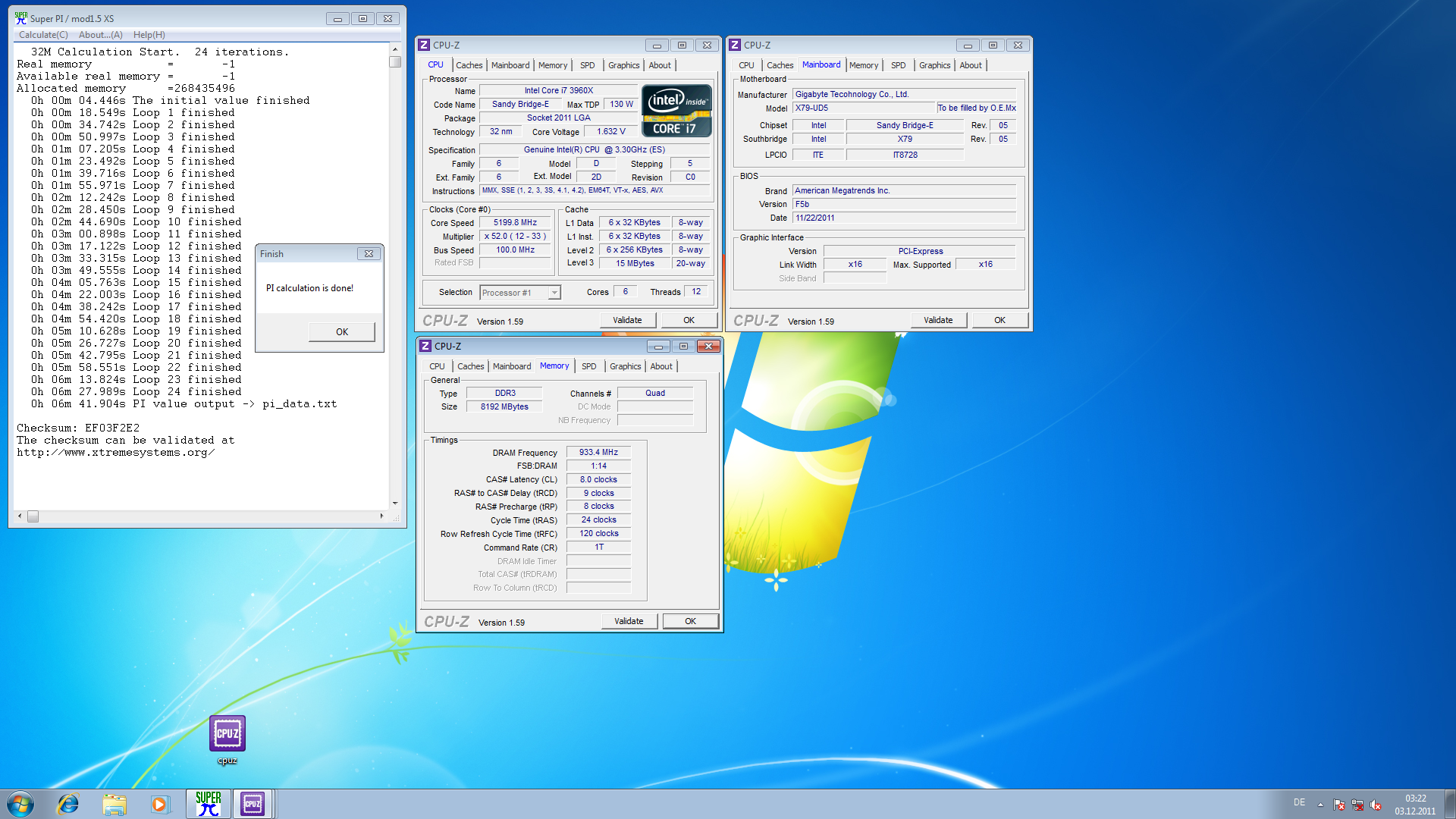Select SPD tab in CPU-Z Mainboard window
Image resolution: width=1456 pixels, height=819 pixels.
point(899,65)
